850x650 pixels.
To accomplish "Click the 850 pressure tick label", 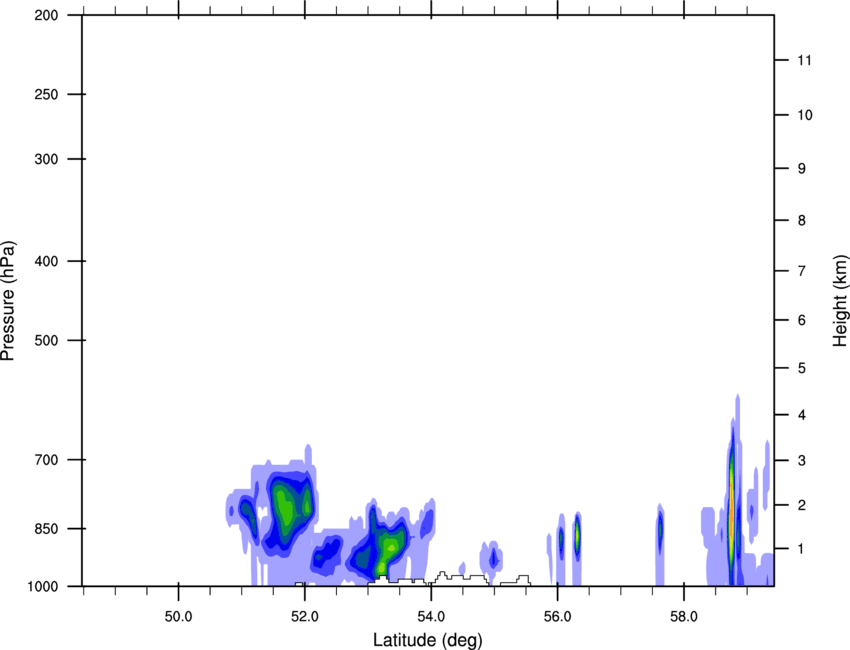I will (47, 529).
